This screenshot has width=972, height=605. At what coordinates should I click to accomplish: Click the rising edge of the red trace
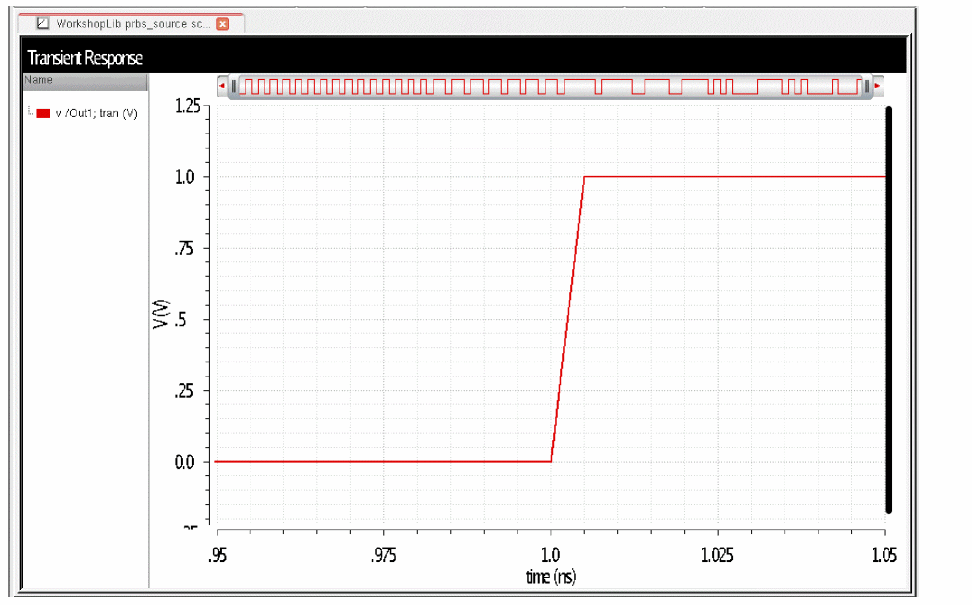(567, 320)
